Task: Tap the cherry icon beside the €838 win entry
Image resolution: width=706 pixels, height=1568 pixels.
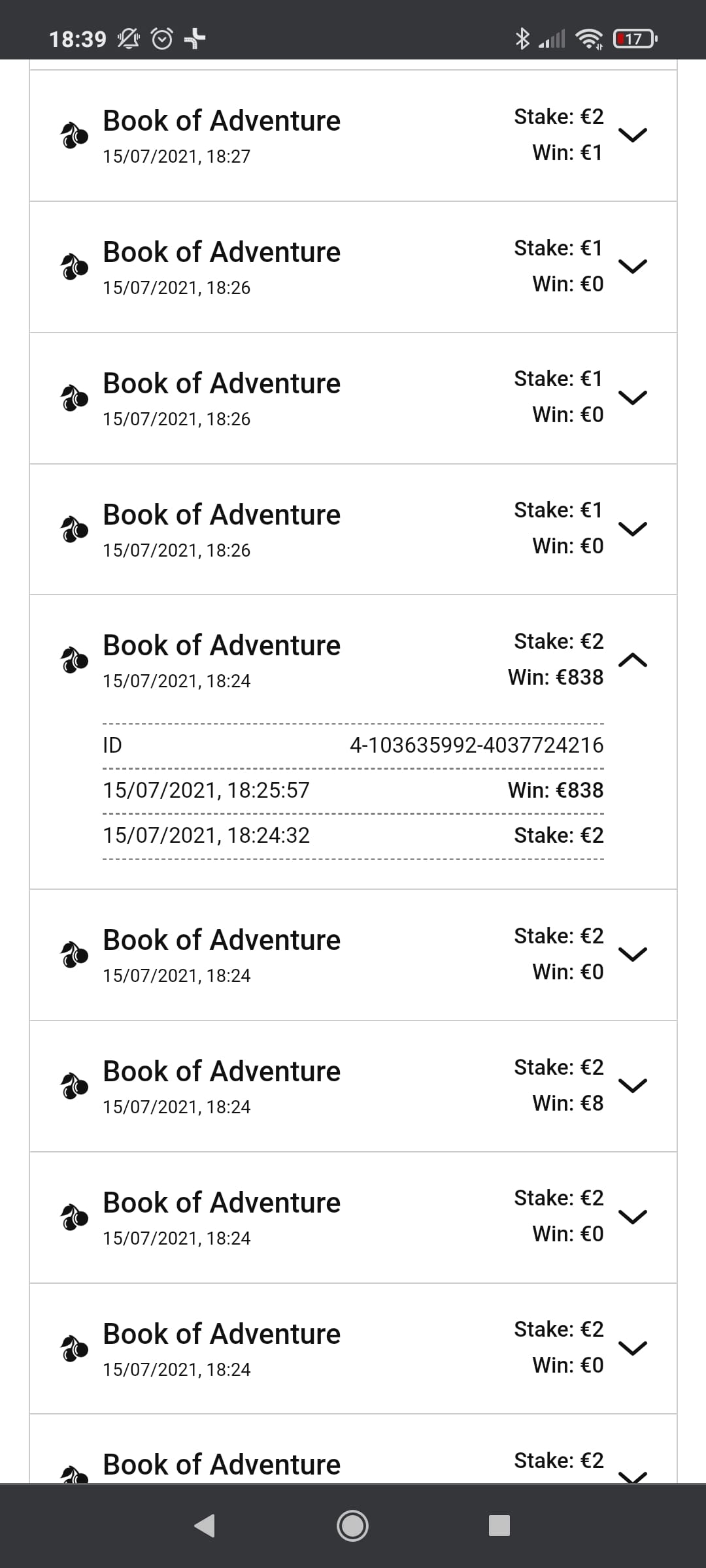Action: (74, 660)
